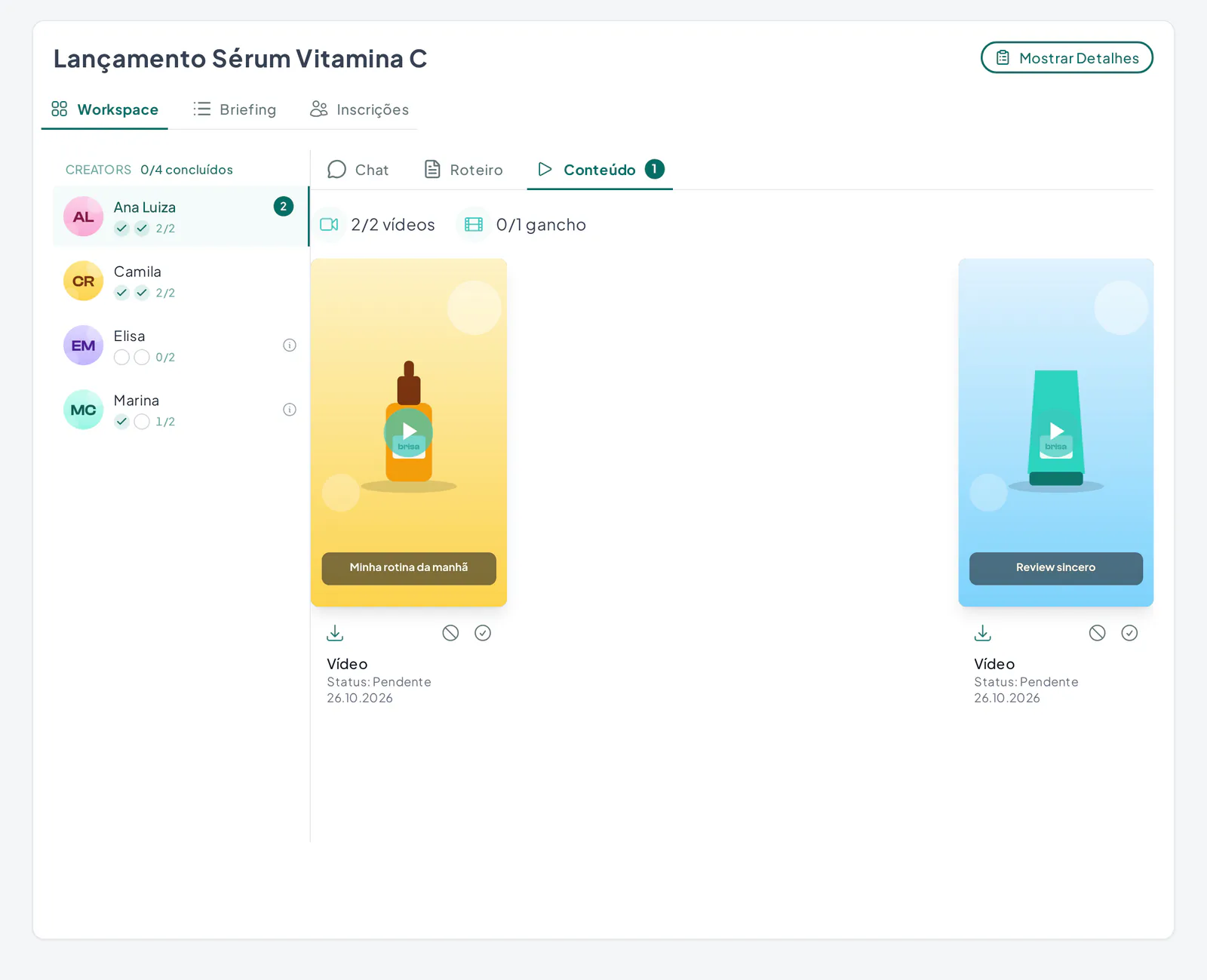1207x980 pixels.
Task: Open the Inscrições tab
Action: (359, 109)
